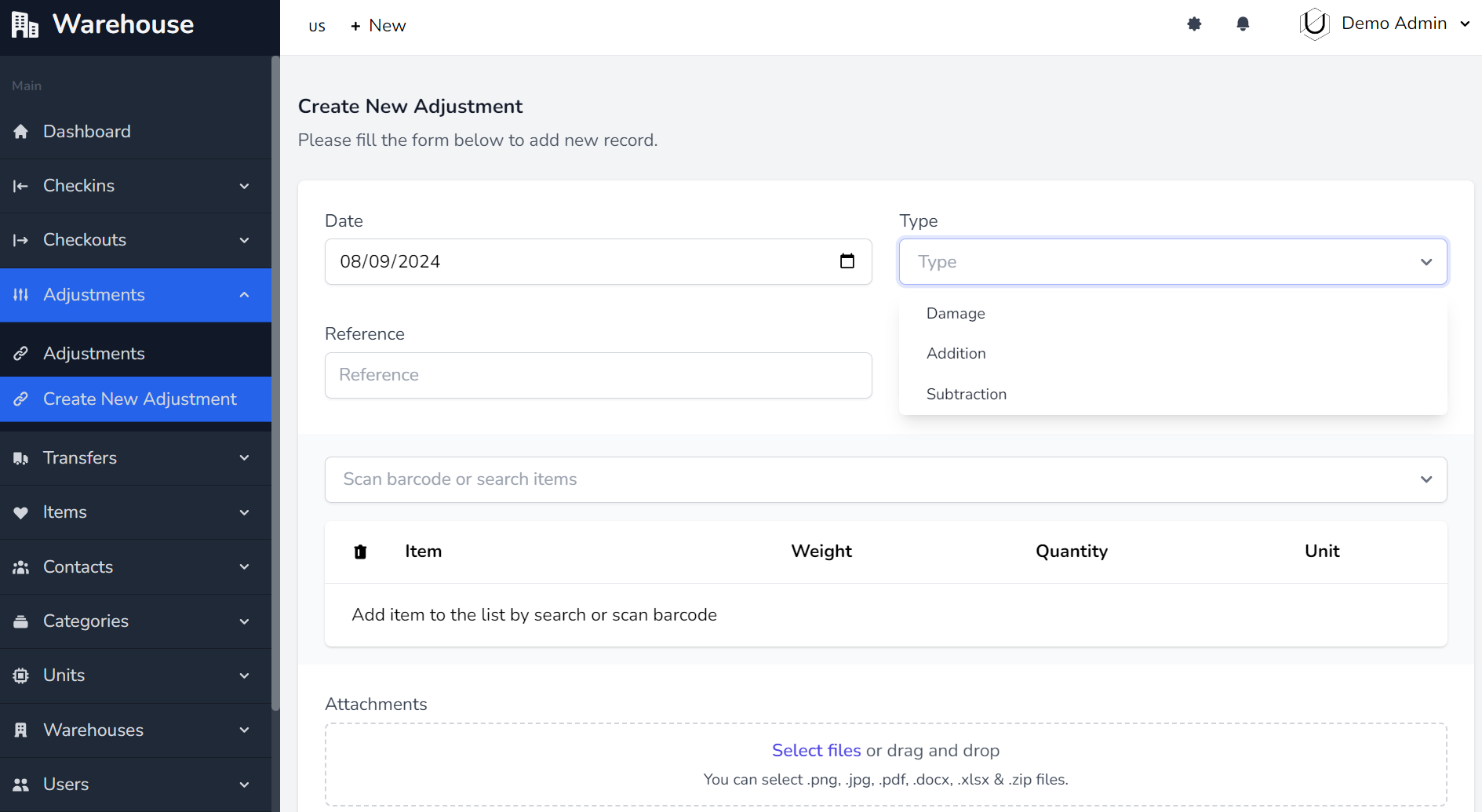This screenshot has height=812, width=1482.
Task: Click the + New button in top bar
Action: coord(378,26)
